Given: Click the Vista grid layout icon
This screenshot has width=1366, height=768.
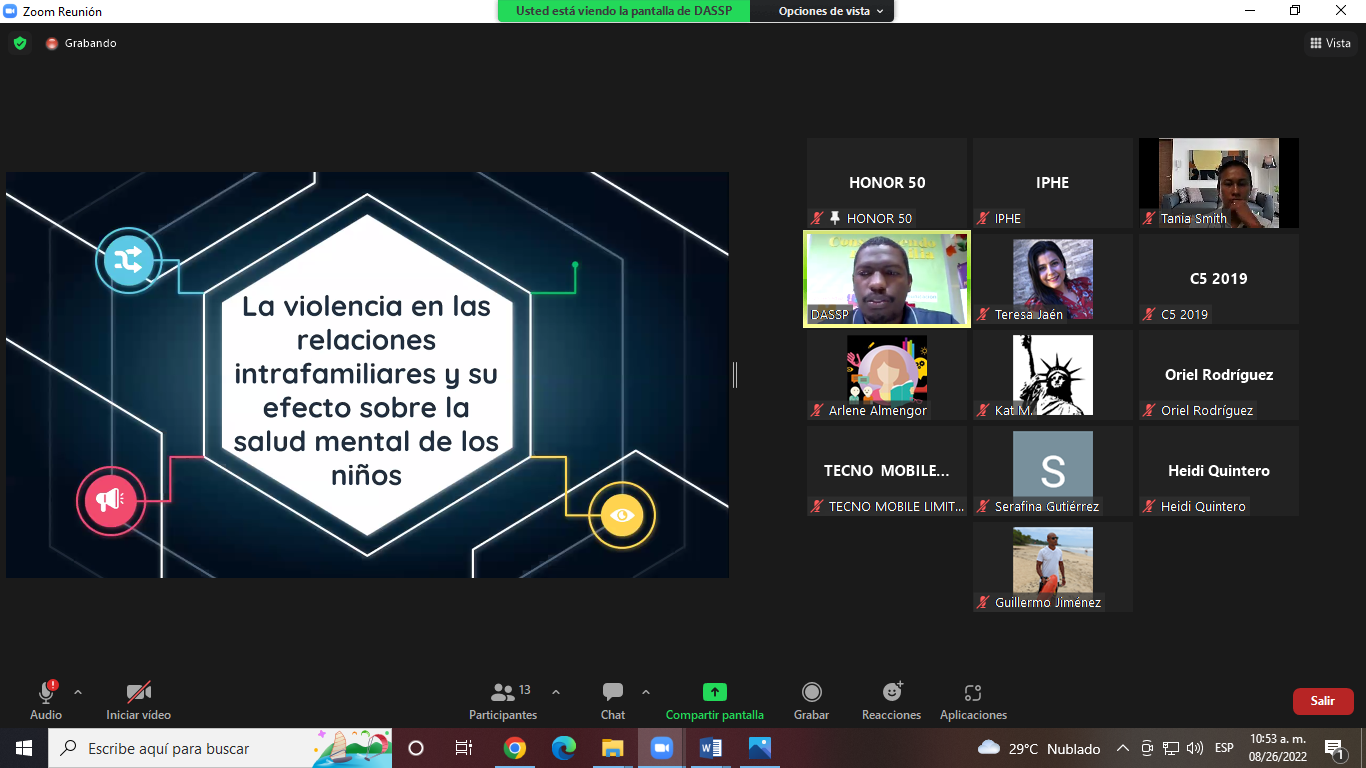Looking at the screenshot, I should 1315,43.
